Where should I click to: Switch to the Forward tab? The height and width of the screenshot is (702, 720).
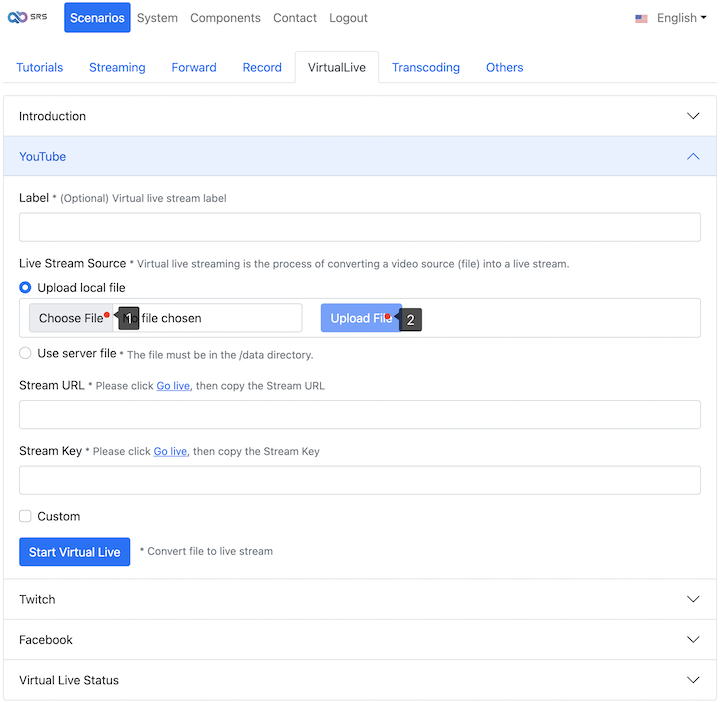tap(194, 67)
